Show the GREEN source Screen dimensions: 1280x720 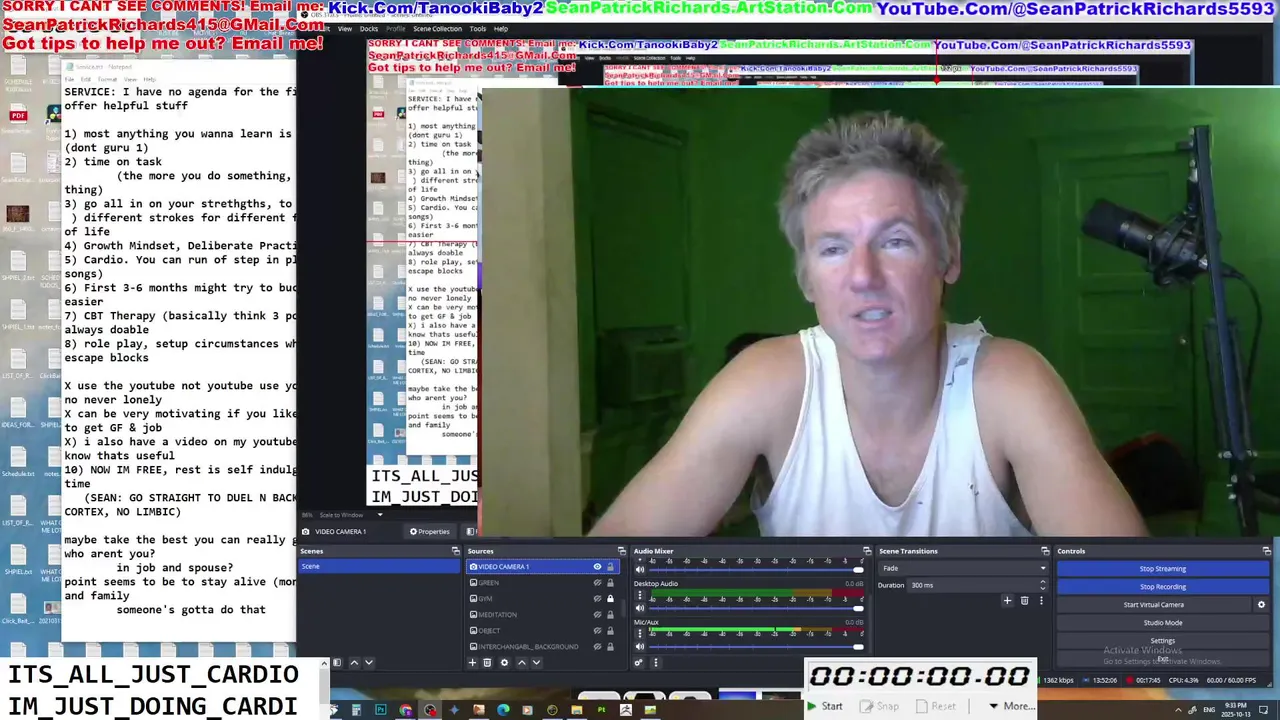pyautogui.click(x=597, y=583)
